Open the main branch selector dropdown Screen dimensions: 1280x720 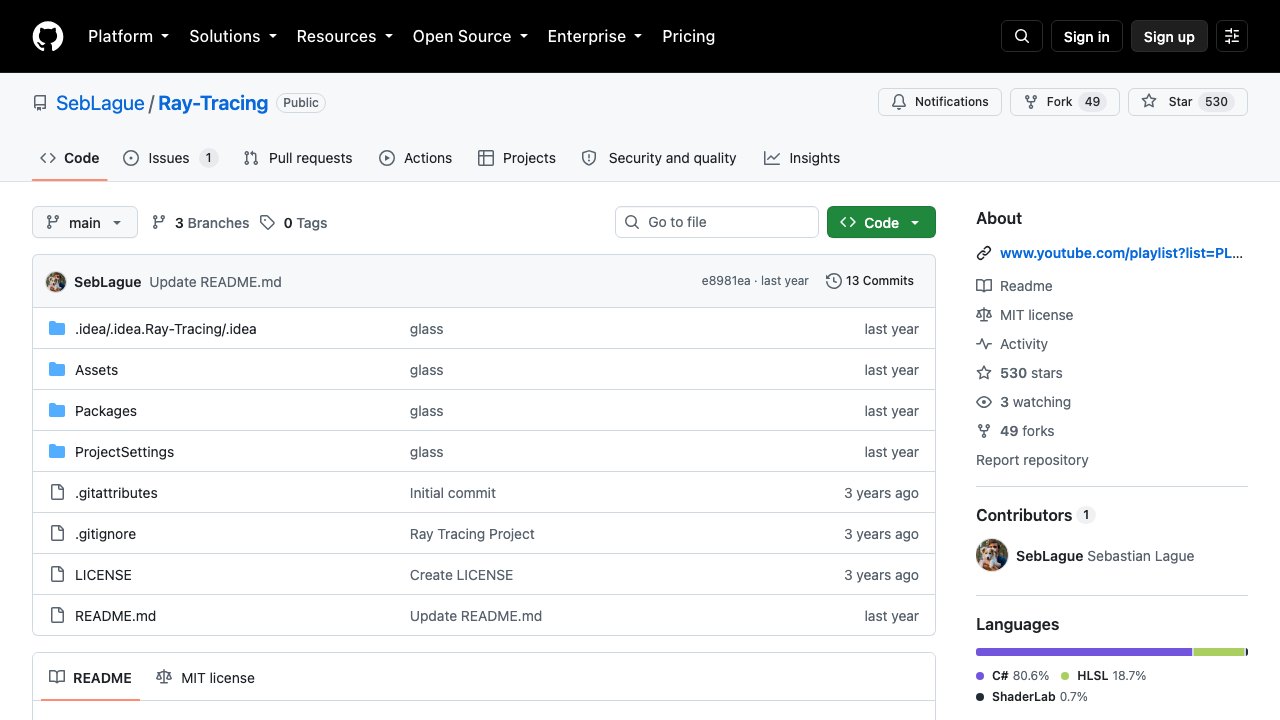(x=85, y=223)
